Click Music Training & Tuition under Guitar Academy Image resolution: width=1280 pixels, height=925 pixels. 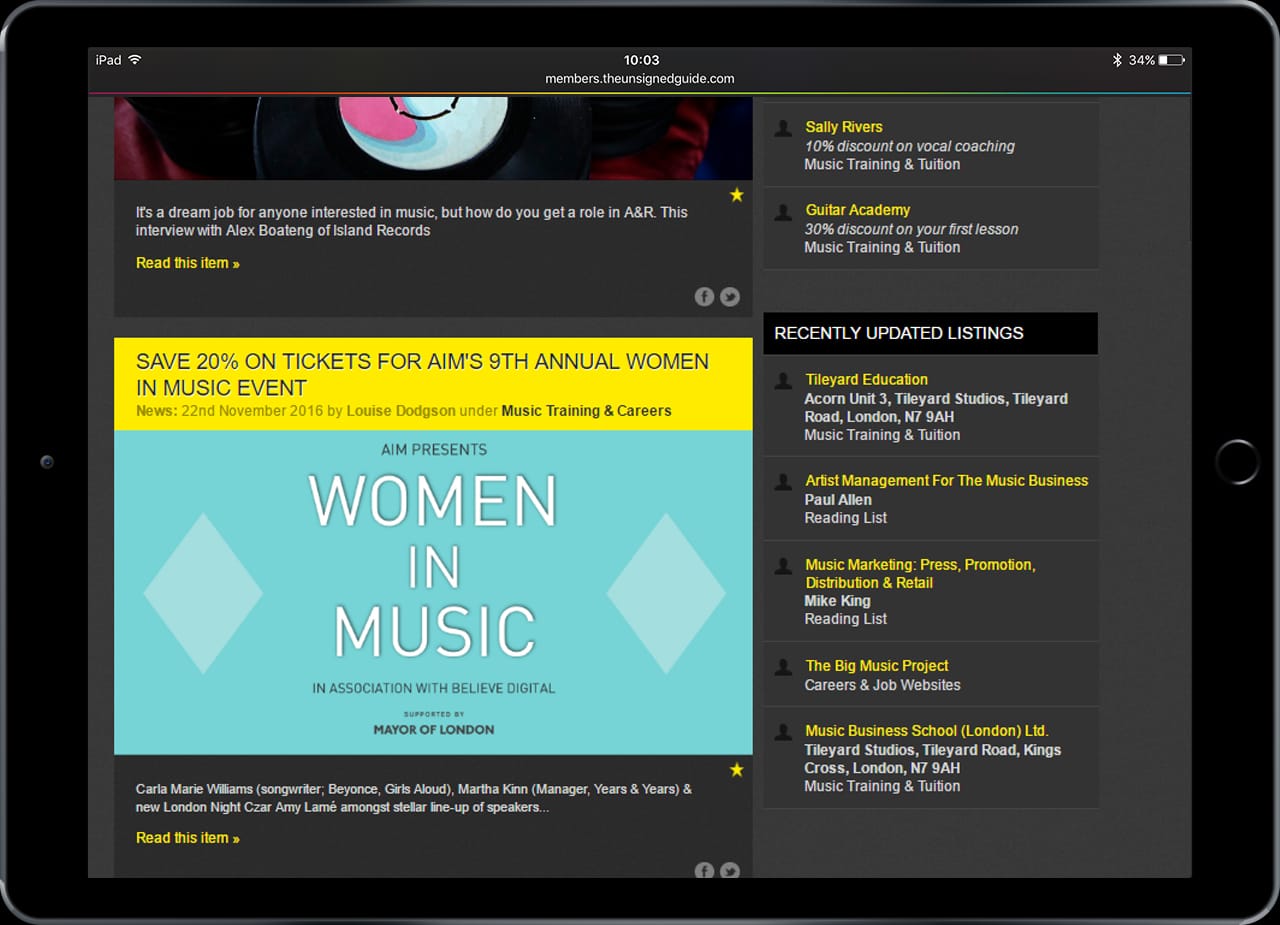pos(882,247)
